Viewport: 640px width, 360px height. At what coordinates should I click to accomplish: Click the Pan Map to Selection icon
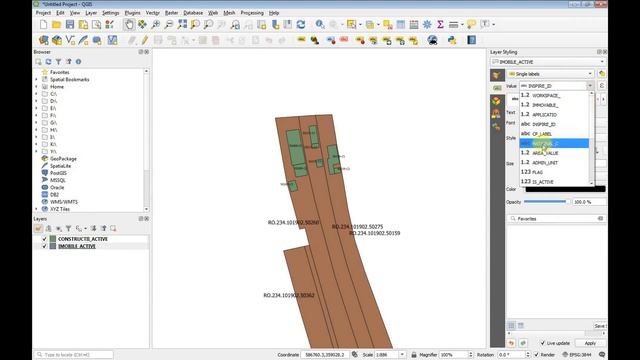(x=142, y=25)
